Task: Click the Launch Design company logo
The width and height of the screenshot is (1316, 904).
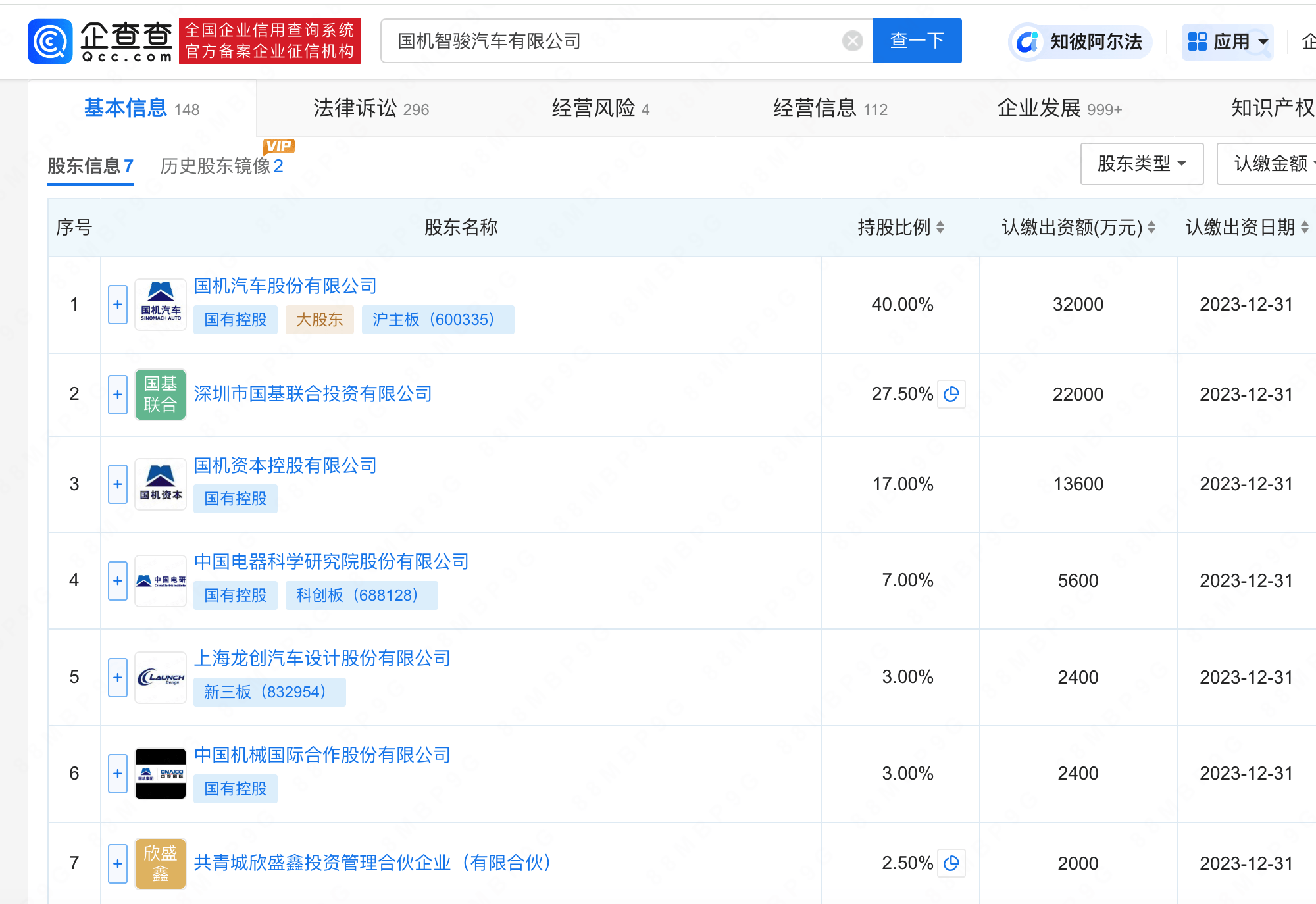Action: point(161,677)
